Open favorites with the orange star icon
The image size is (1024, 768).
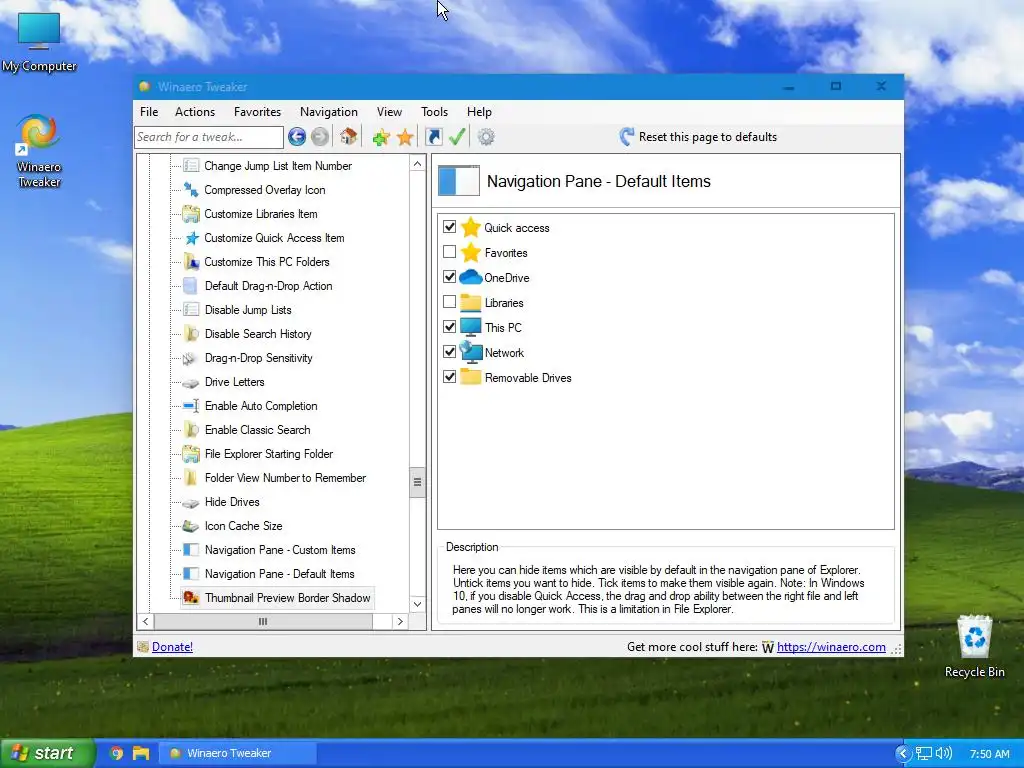tap(405, 137)
